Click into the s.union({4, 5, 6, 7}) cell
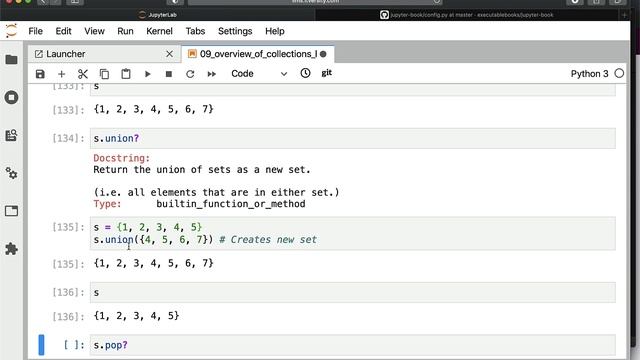The height and width of the screenshot is (360, 640). point(353,233)
